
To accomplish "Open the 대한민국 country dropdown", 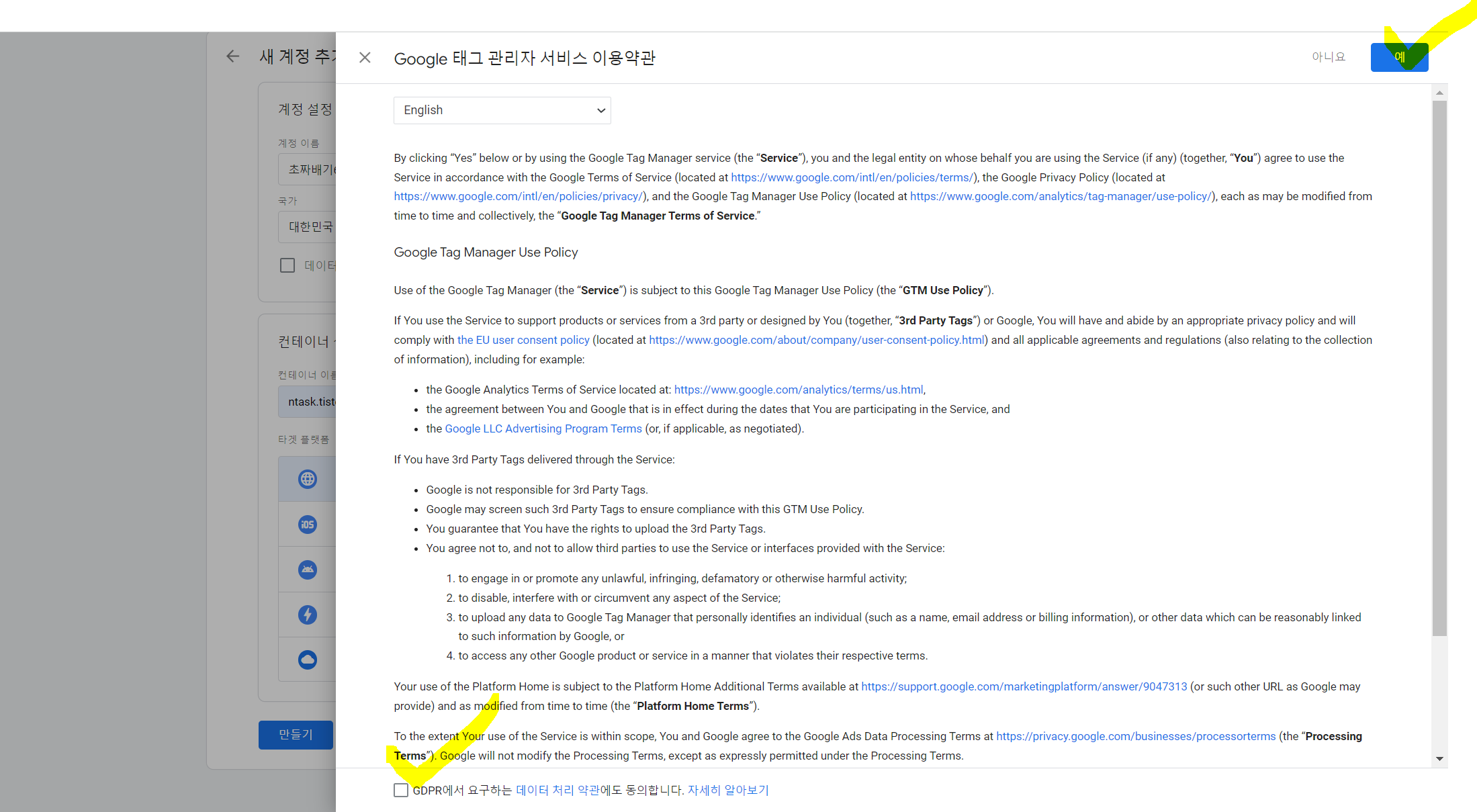I will 310,227.
